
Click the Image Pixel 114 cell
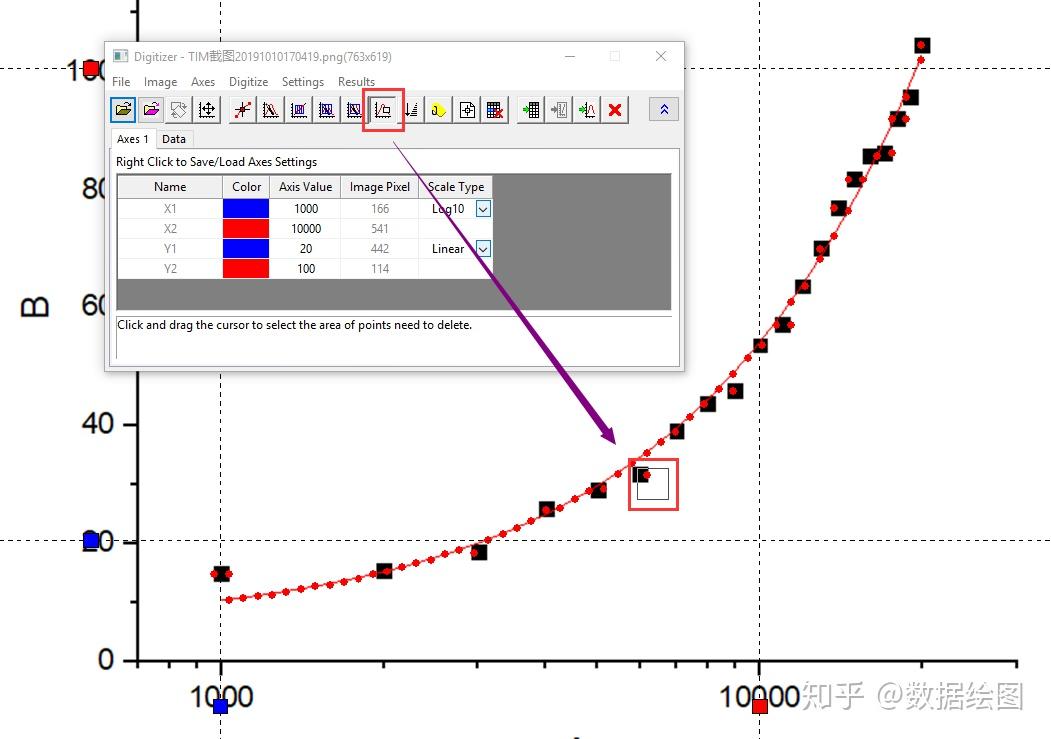380,269
